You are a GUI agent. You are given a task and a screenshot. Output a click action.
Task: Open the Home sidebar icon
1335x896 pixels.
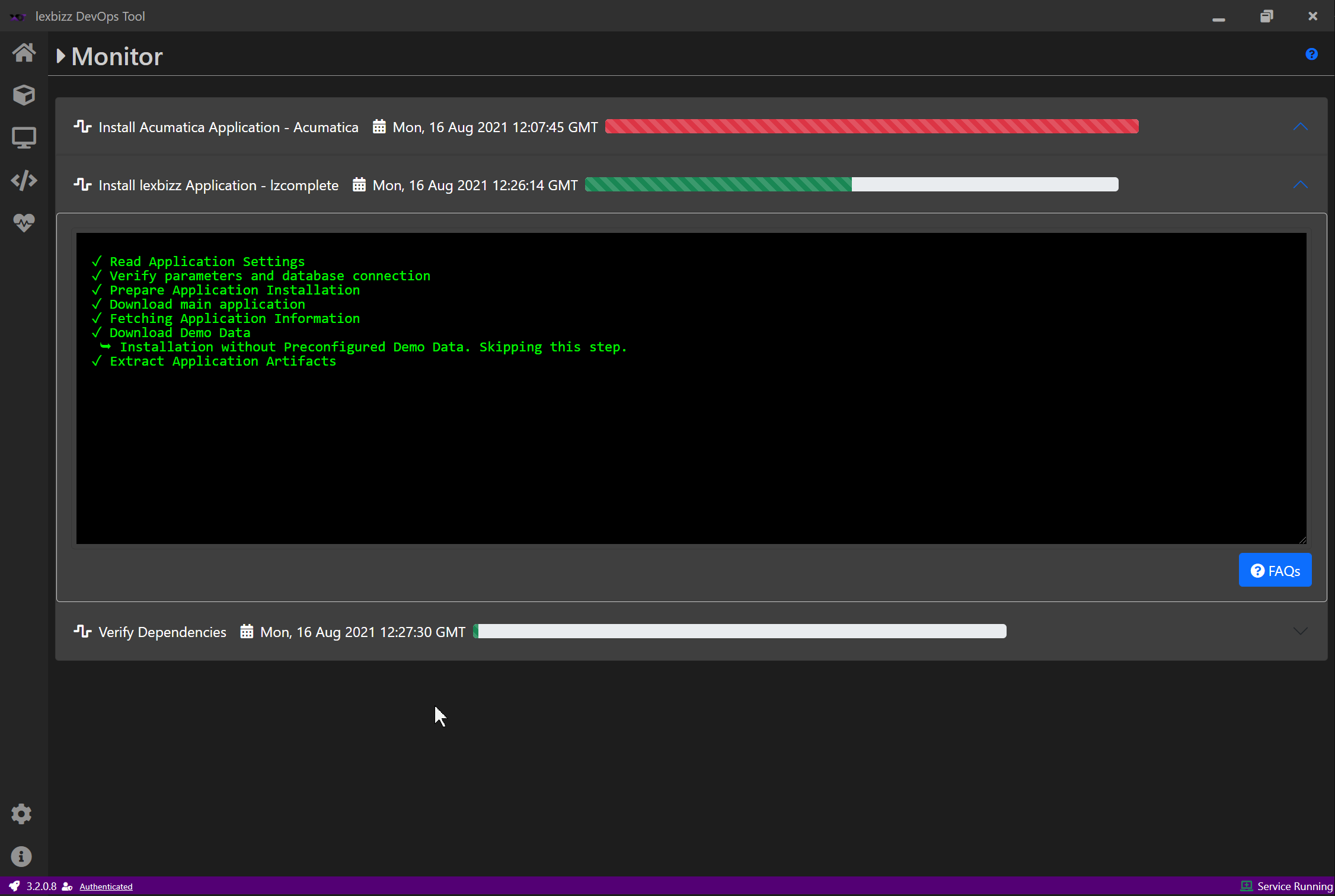click(x=24, y=53)
